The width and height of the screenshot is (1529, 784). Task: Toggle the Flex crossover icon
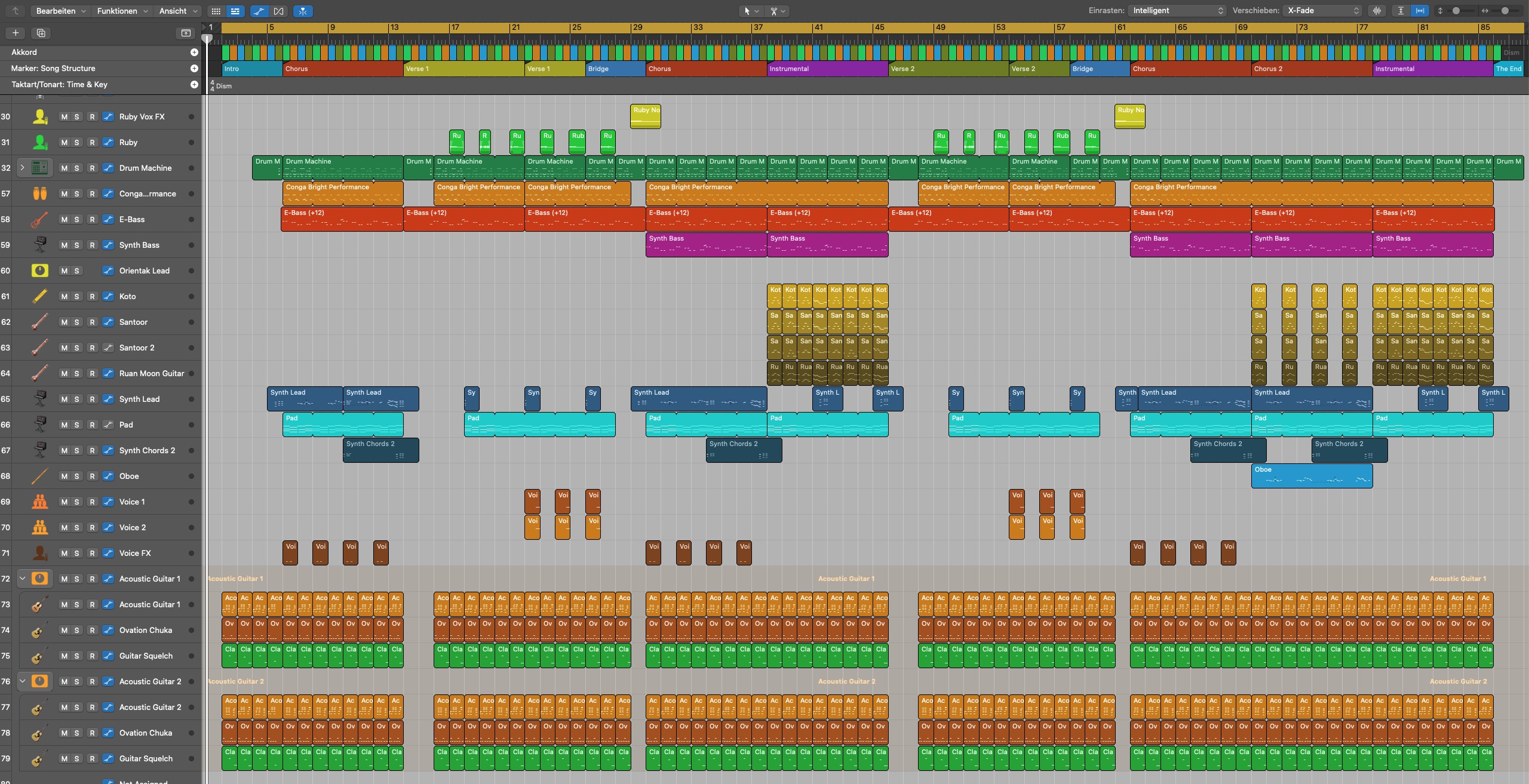279,11
